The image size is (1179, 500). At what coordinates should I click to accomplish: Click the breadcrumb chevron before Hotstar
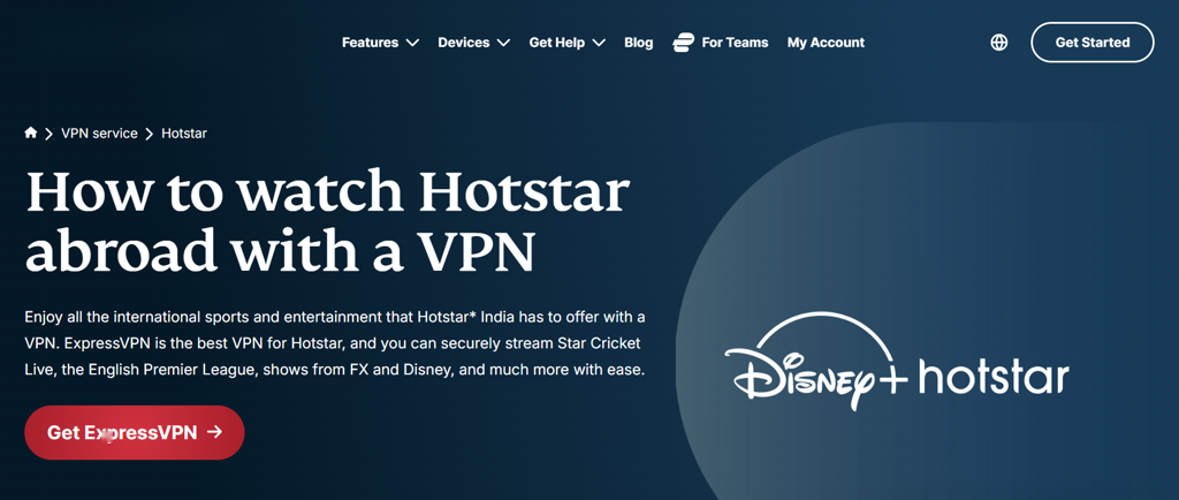[x=149, y=134]
